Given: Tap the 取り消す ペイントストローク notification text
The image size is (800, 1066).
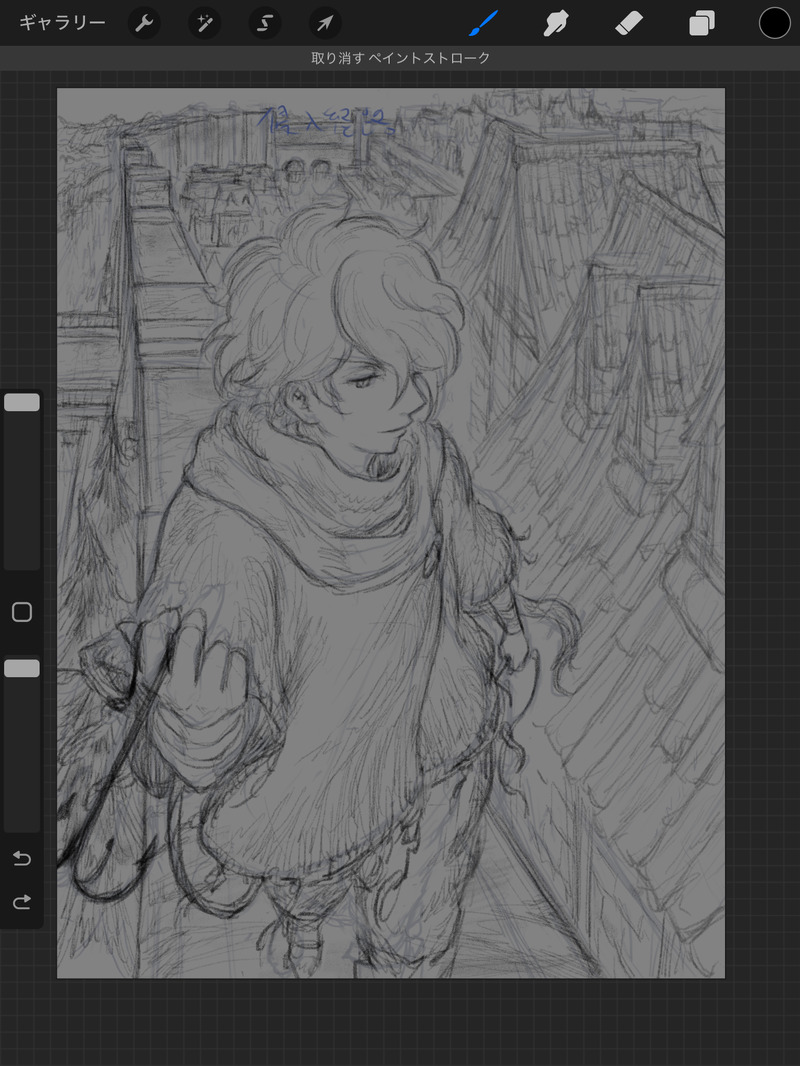Looking at the screenshot, I should [400, 58].
